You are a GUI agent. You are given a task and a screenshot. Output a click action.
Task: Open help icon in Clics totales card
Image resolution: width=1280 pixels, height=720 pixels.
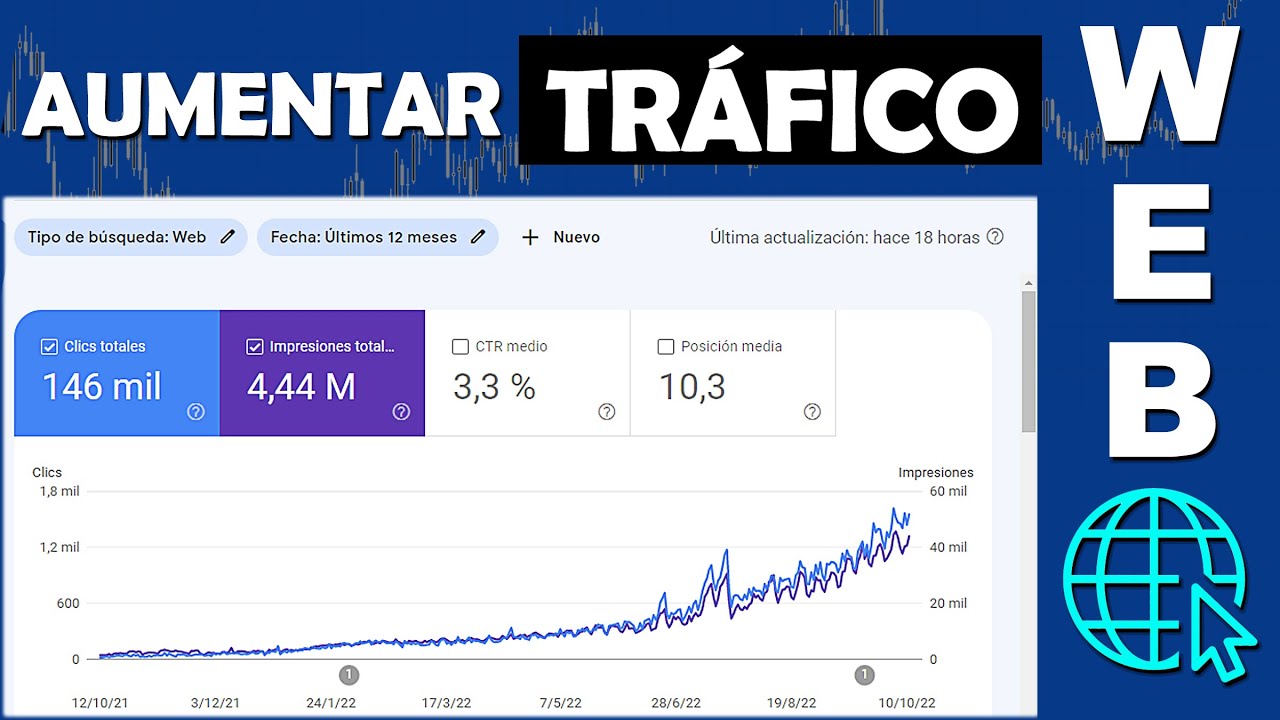point(196,412)
